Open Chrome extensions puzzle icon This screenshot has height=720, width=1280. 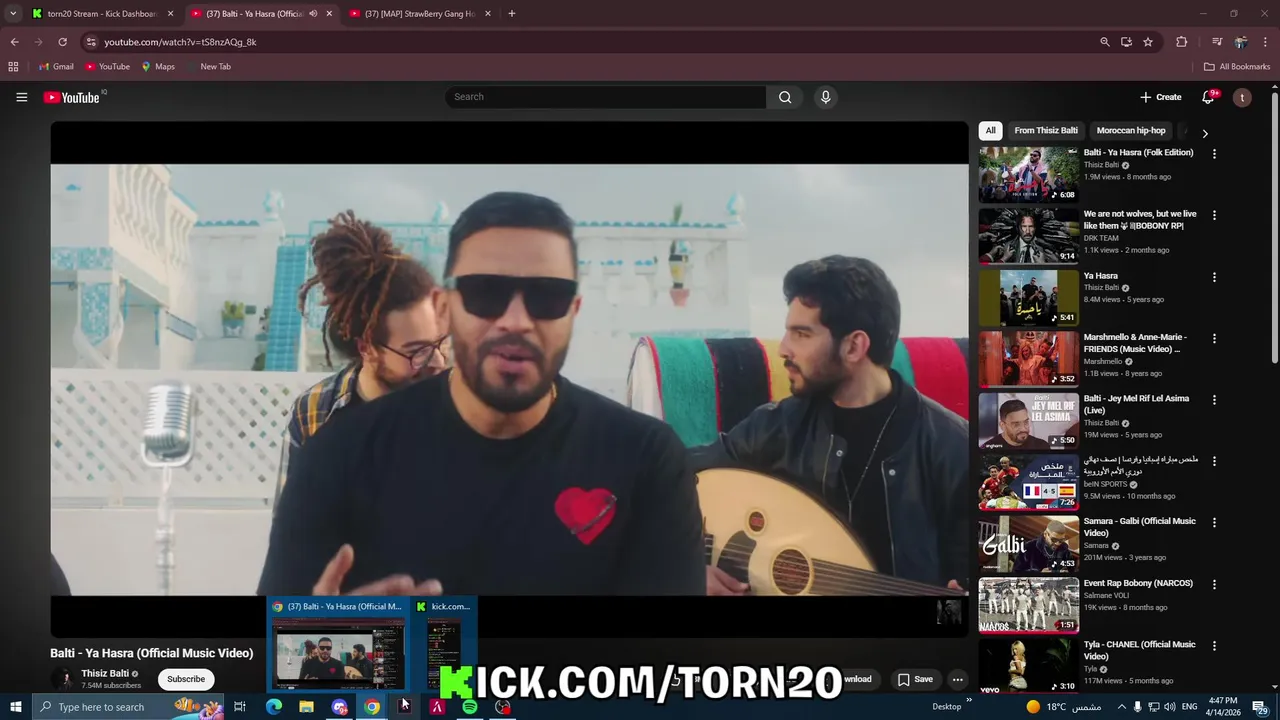tap(1182, 42)
